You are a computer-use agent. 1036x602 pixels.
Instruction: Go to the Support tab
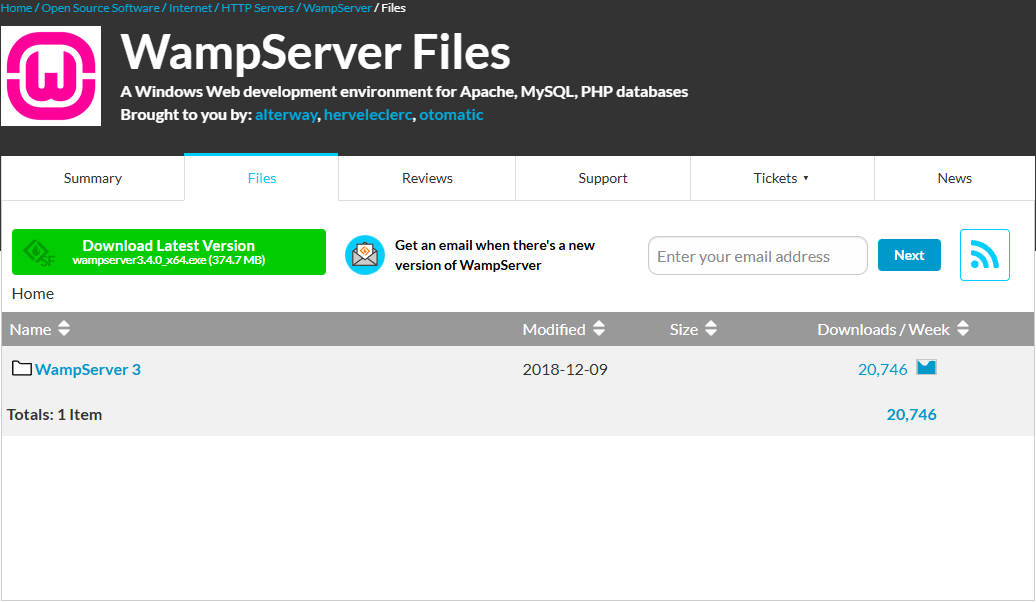[x=603, y=178]
